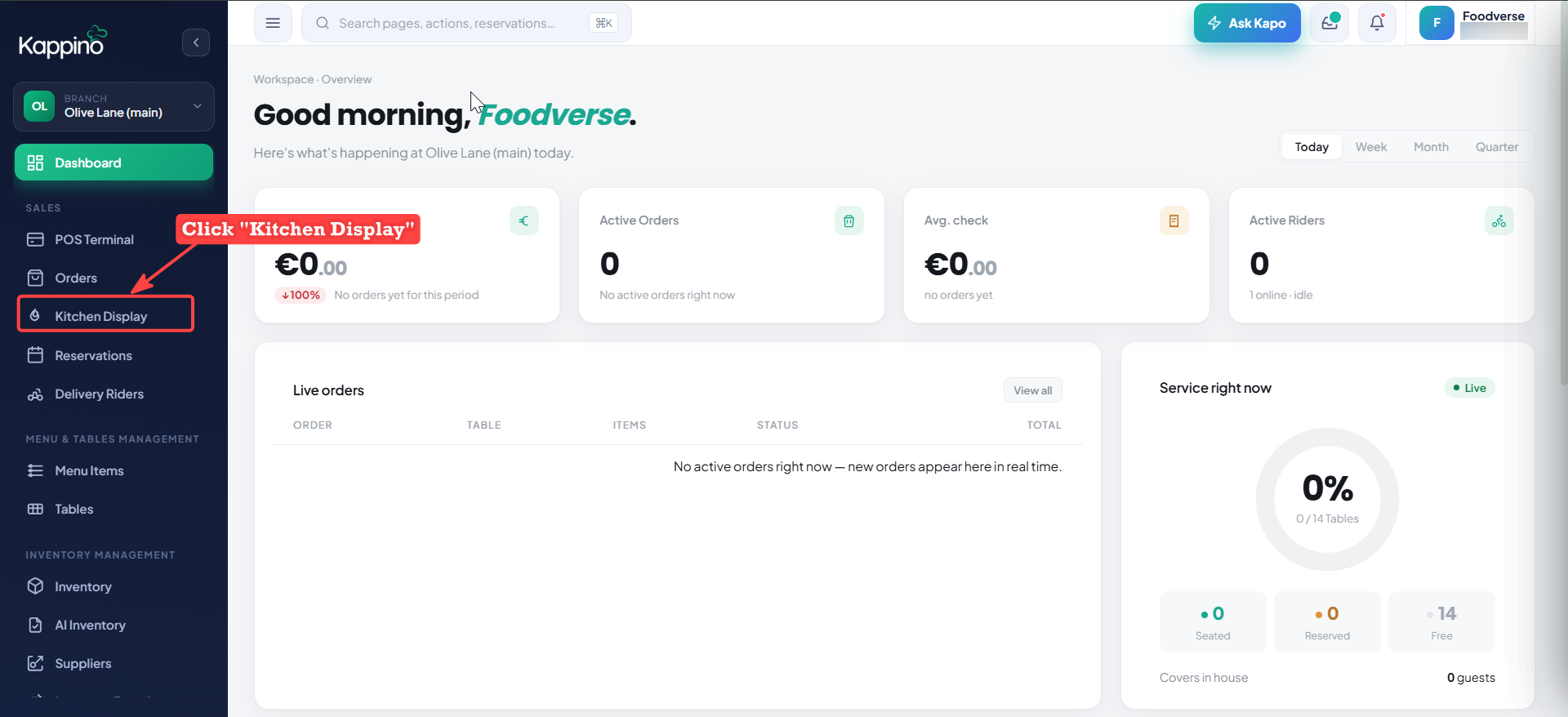Select the Today period tab
Viewport: 1568px width, 717px height.
1312,147
